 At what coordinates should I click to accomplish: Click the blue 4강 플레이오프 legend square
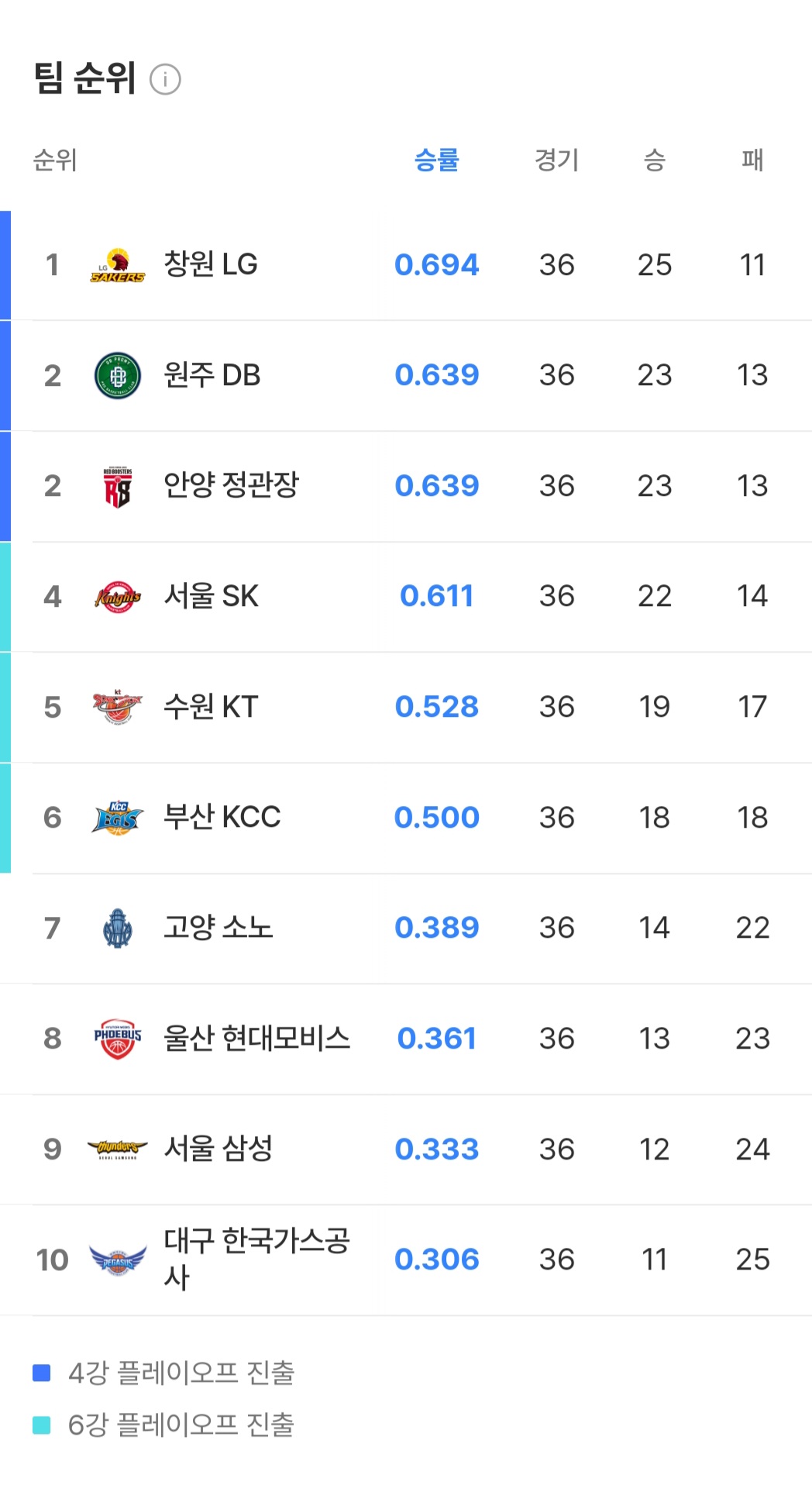pos(42,1373)
